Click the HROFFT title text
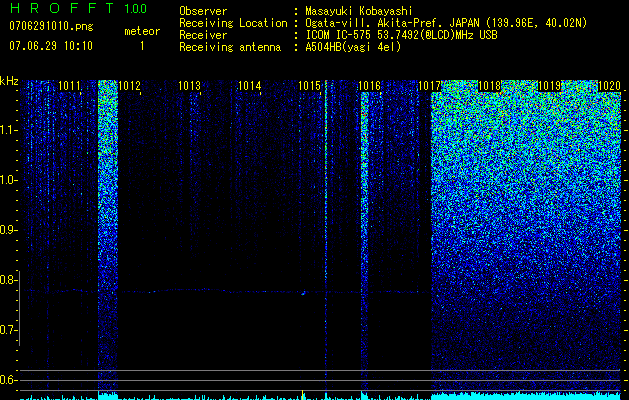This screenshot has width=629, height=400. pos(62,8)
